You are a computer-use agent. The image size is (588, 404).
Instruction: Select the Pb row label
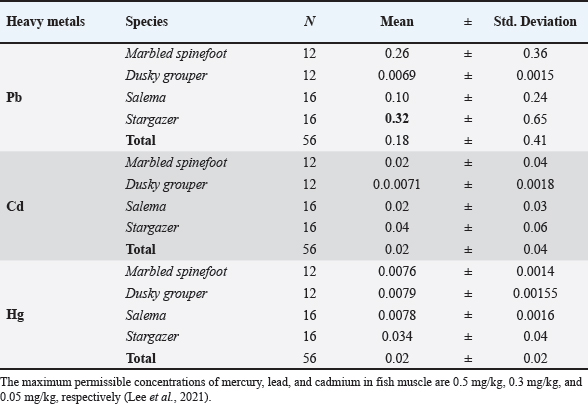[x=14, y=98]
